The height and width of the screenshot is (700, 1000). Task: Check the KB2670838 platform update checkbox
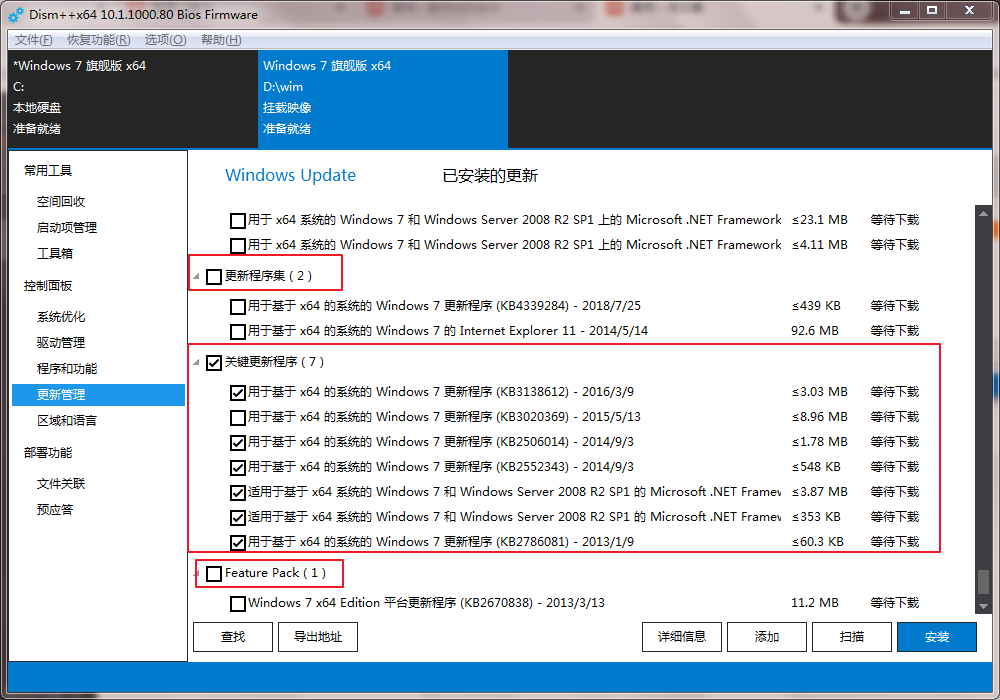pos(238,604)
